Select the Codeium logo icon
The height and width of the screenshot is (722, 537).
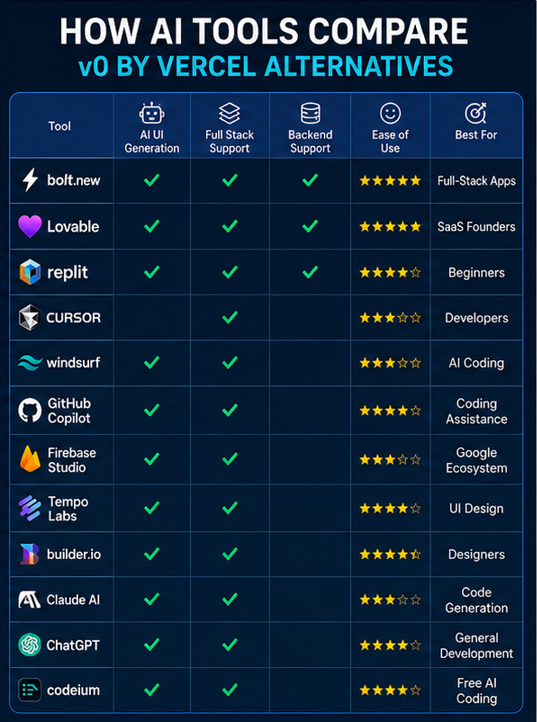click(30, 690)
